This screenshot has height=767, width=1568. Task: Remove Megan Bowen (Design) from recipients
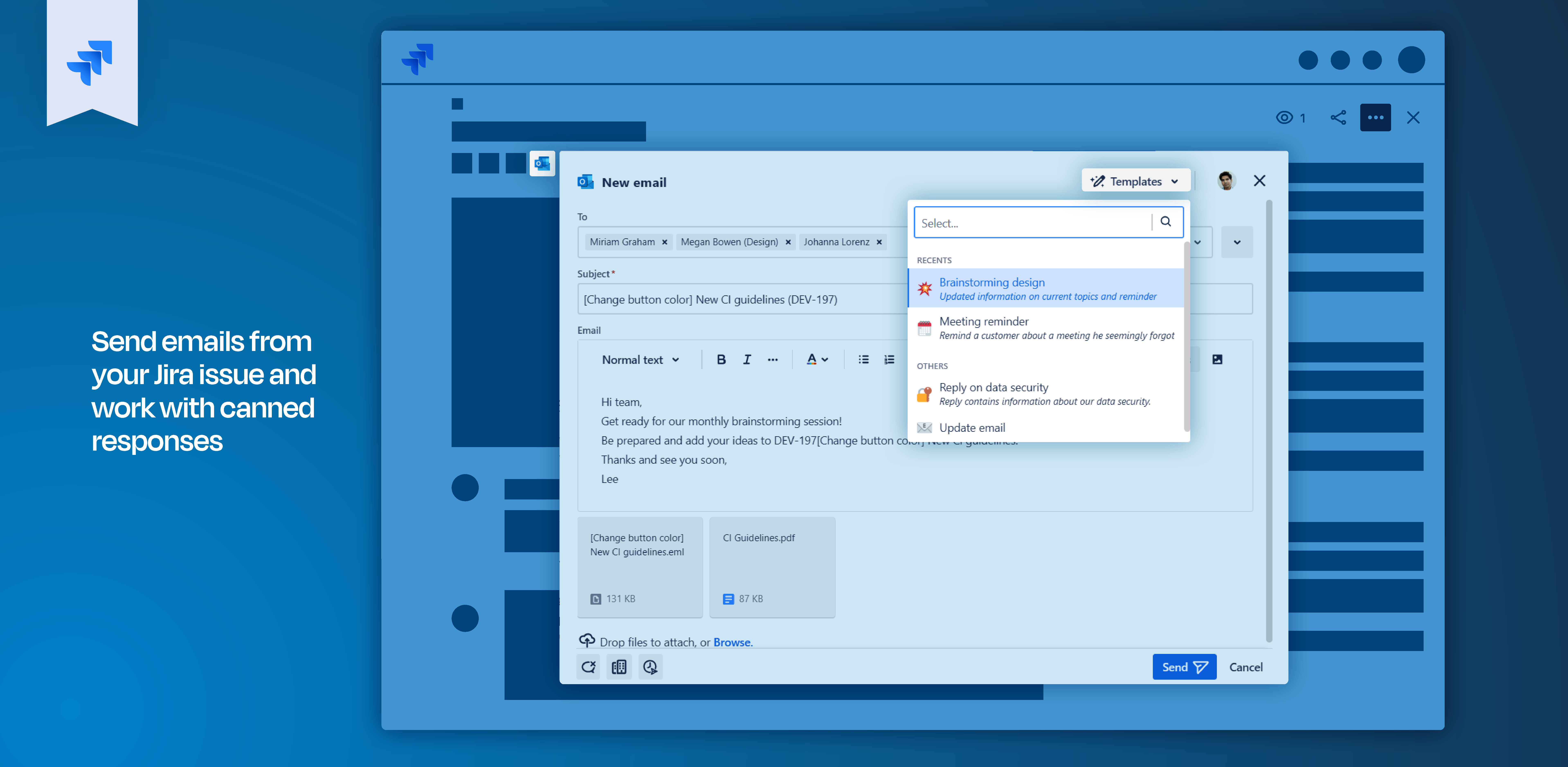click(x=788, y=242)
